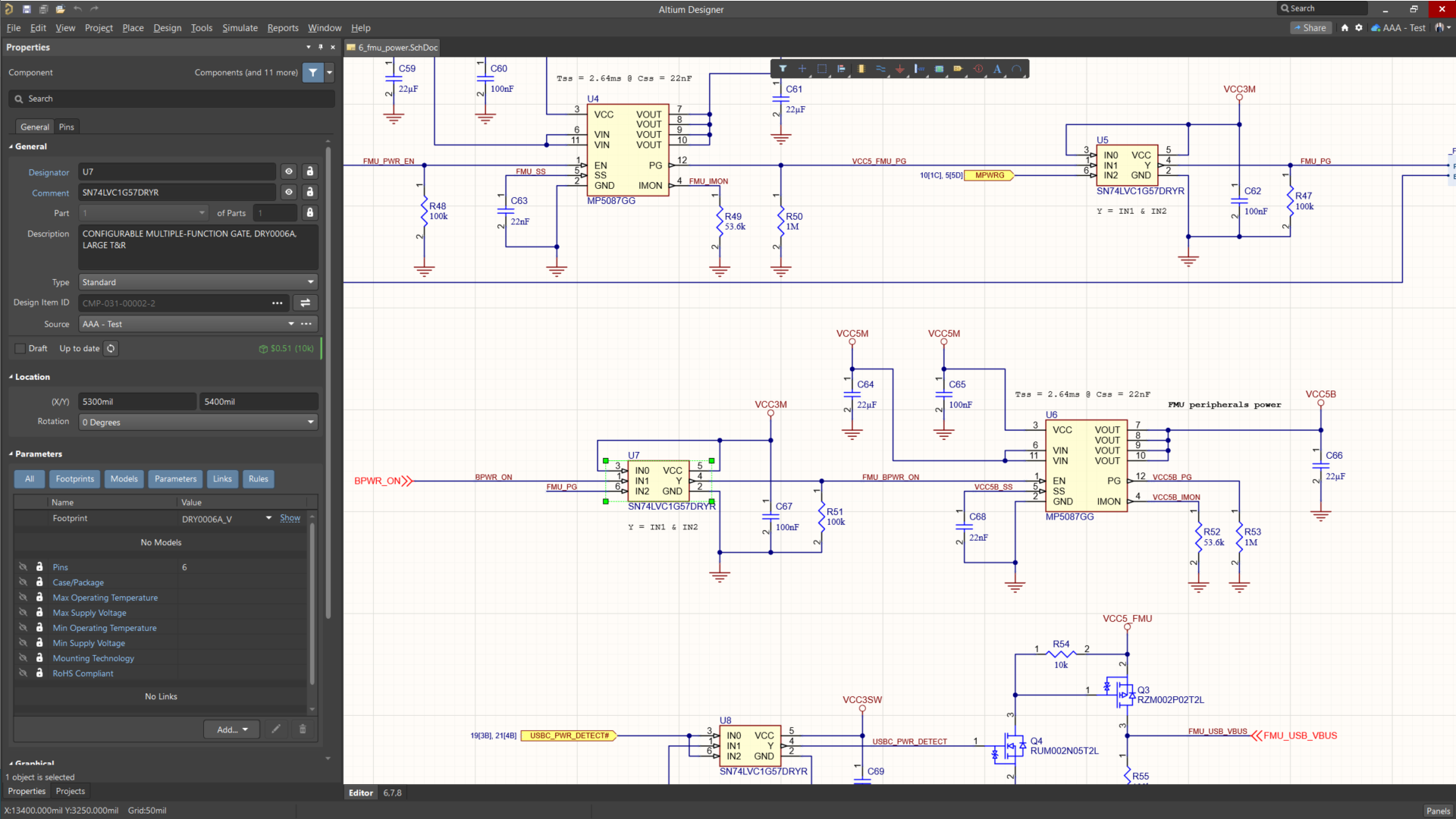Screen dimensions: 1456x819
Task: Enable the Draft checkbox
Action: 20,349
